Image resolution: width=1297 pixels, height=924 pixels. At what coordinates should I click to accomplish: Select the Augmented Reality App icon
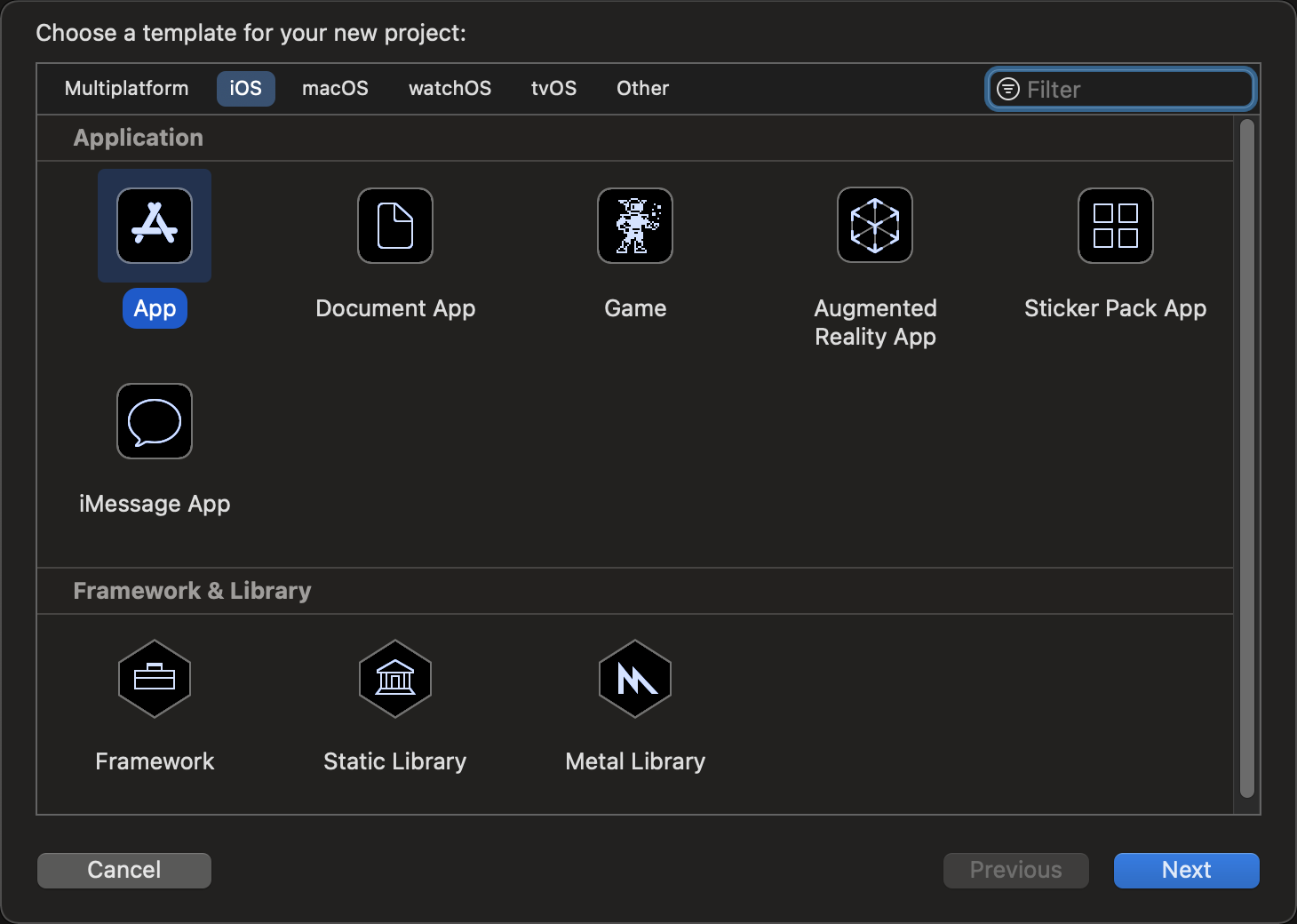pos(875,226)
